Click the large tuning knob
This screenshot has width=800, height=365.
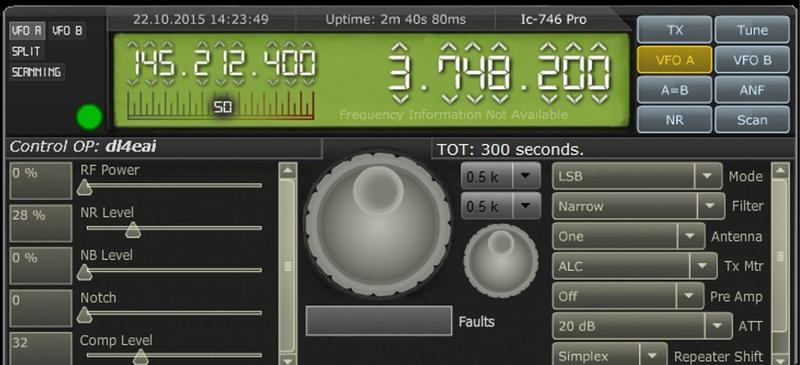tap(378, 224)
